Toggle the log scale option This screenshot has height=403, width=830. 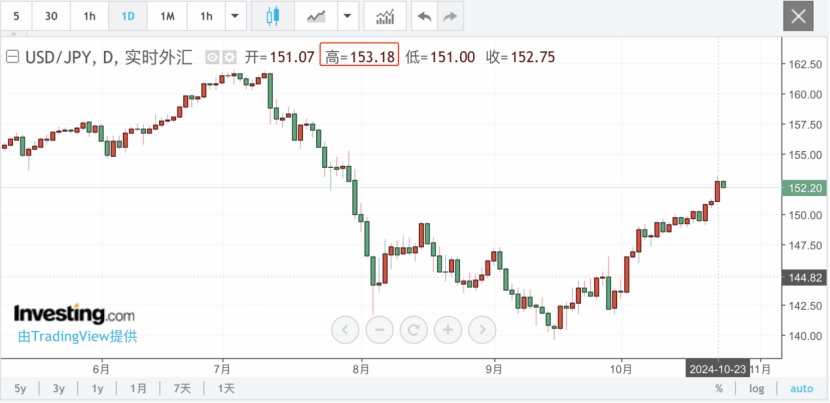click(757, 388)
